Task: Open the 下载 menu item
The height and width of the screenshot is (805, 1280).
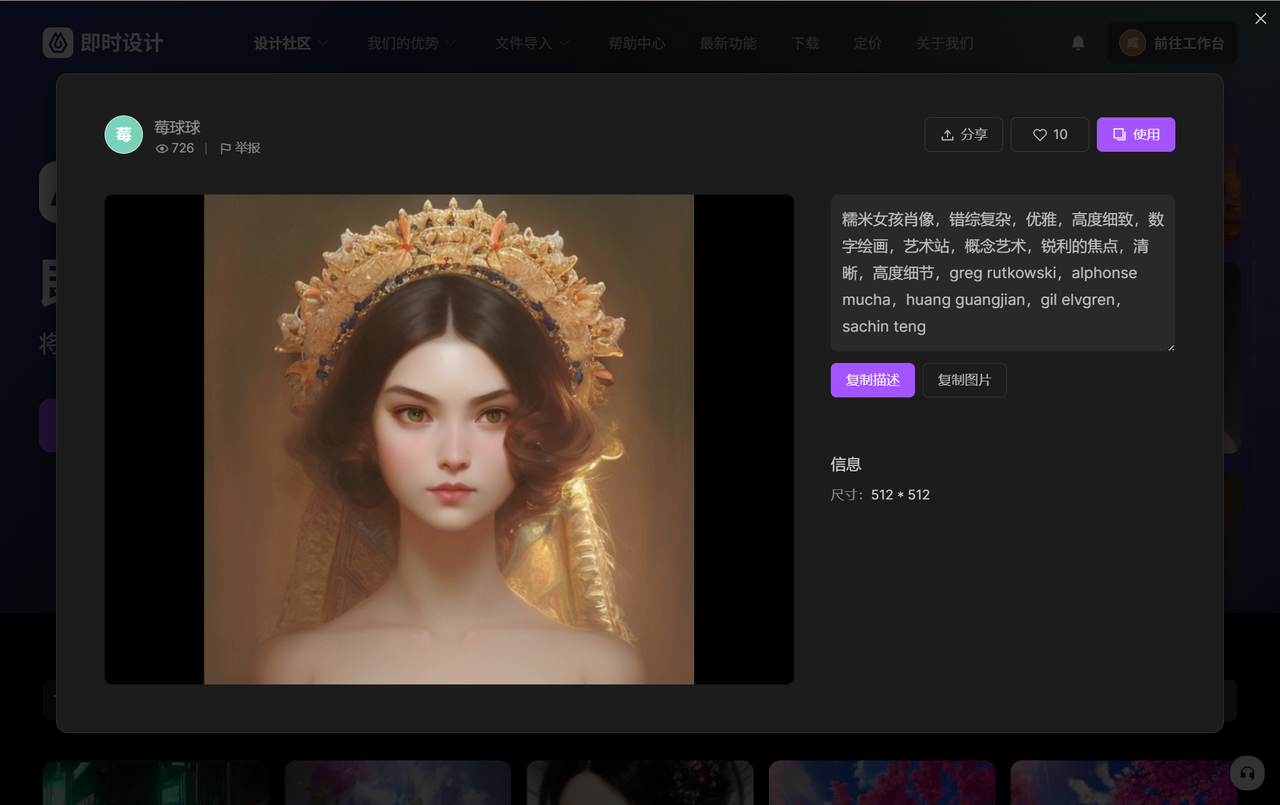Action: click(805, 43)
